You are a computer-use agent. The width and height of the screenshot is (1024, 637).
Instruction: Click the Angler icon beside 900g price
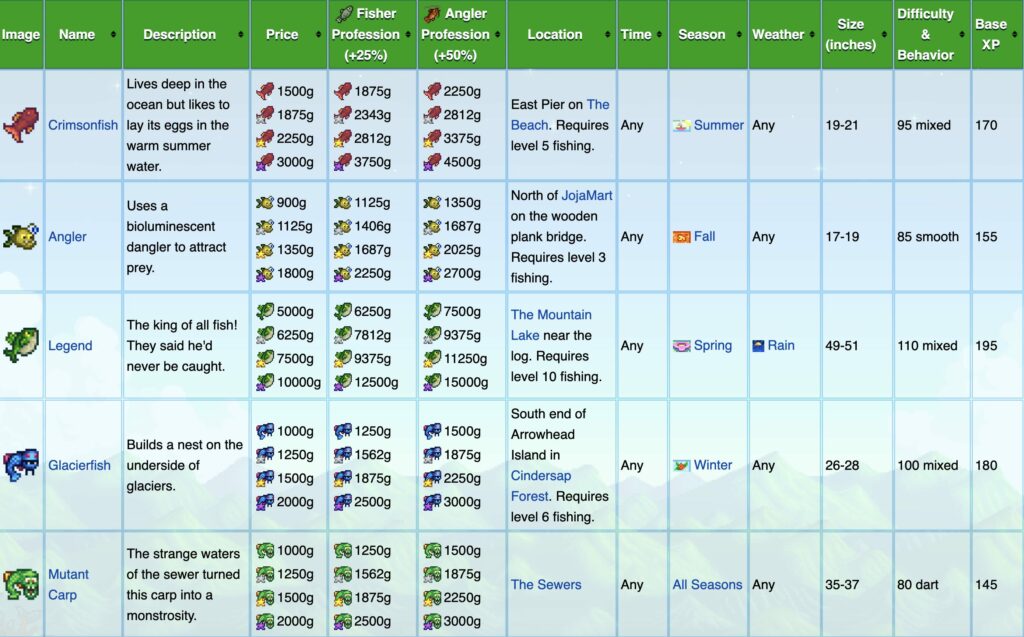(265, 203)
